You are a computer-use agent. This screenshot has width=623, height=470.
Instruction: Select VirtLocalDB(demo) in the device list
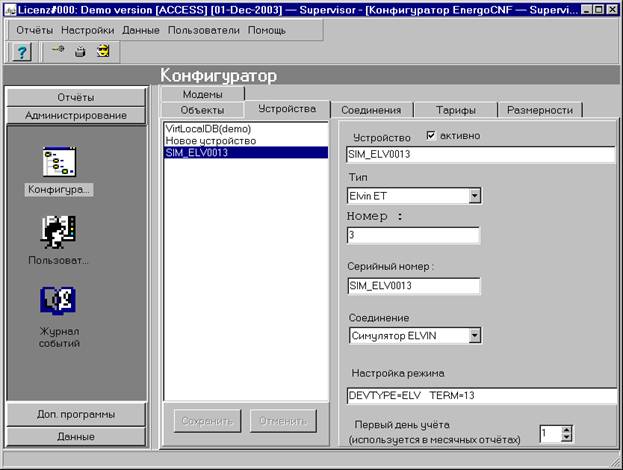pyautogui.click(x=208, y=129)
